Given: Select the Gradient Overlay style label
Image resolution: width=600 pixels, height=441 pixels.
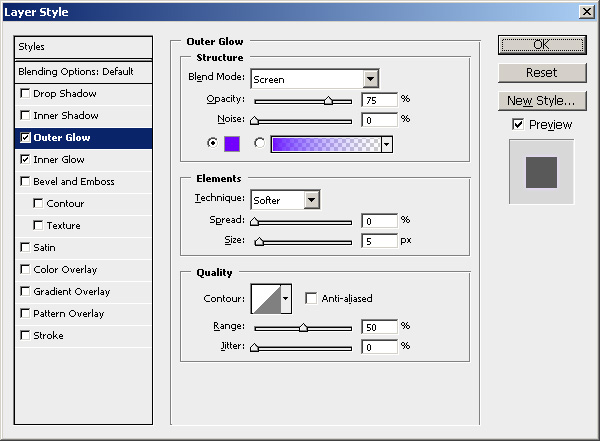Looking at the screenshot, I should coord(72,291).
